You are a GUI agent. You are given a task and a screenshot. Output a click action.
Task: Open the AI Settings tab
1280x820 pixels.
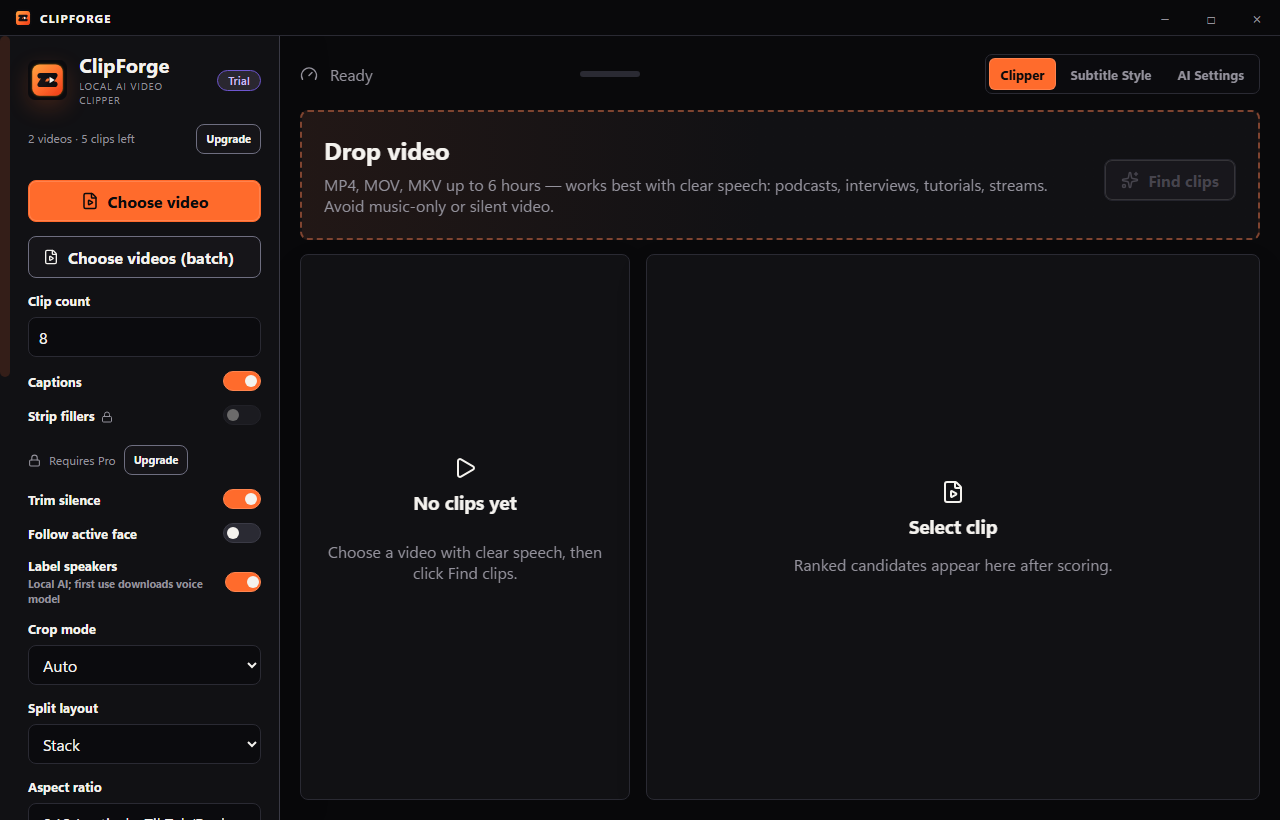1210,75
